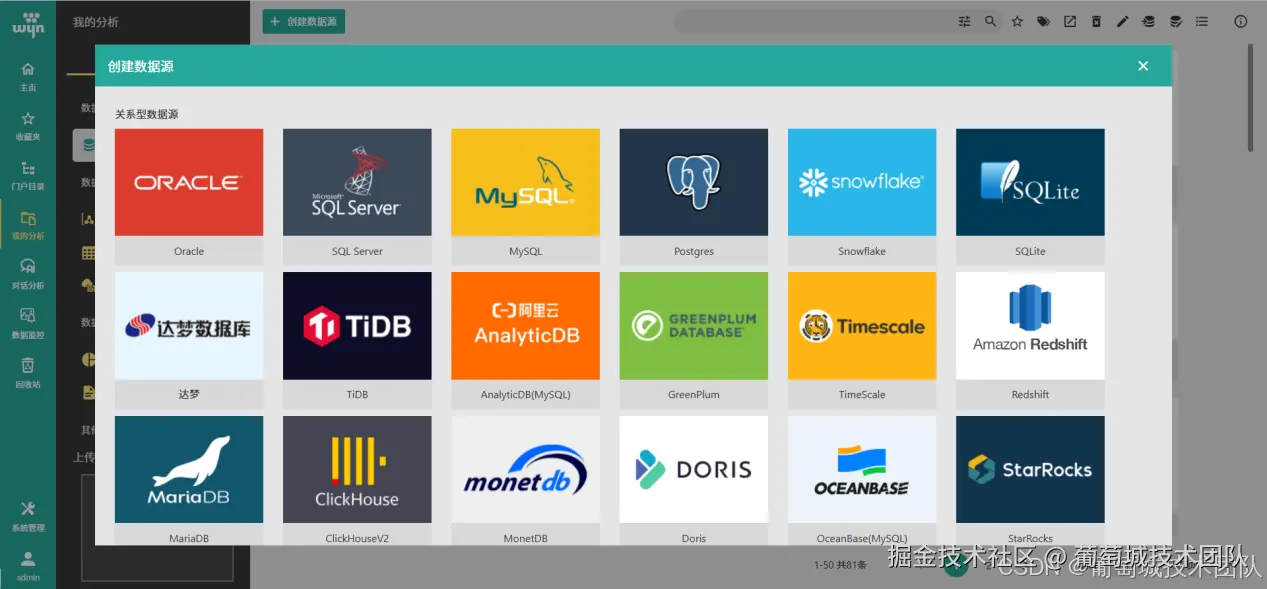Select the TimeScale data source
Image resolution: width=1267 pixels, height=589 pixels.
[862, 339]
